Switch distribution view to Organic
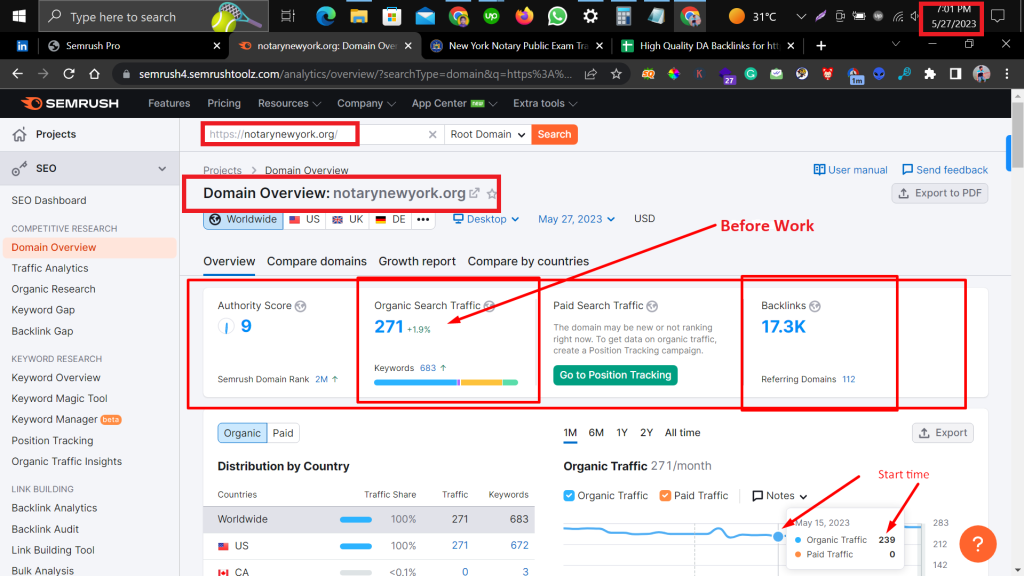Viewport: 1024px width, 576px height. (x=242, y=433)
